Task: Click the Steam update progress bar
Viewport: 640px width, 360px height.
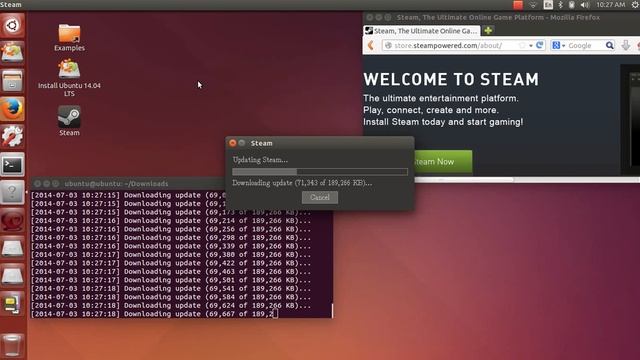Action: (x=320, y=172)
